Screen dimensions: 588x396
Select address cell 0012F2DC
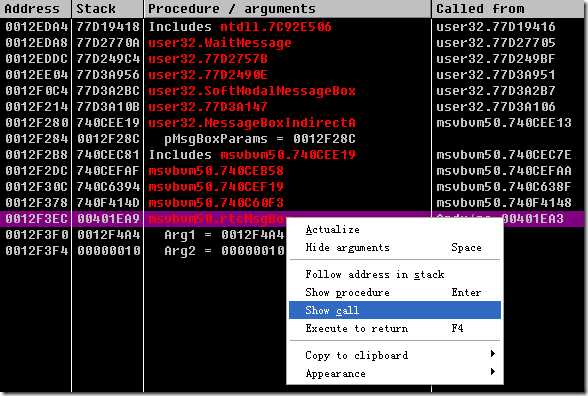coord(36,171)
